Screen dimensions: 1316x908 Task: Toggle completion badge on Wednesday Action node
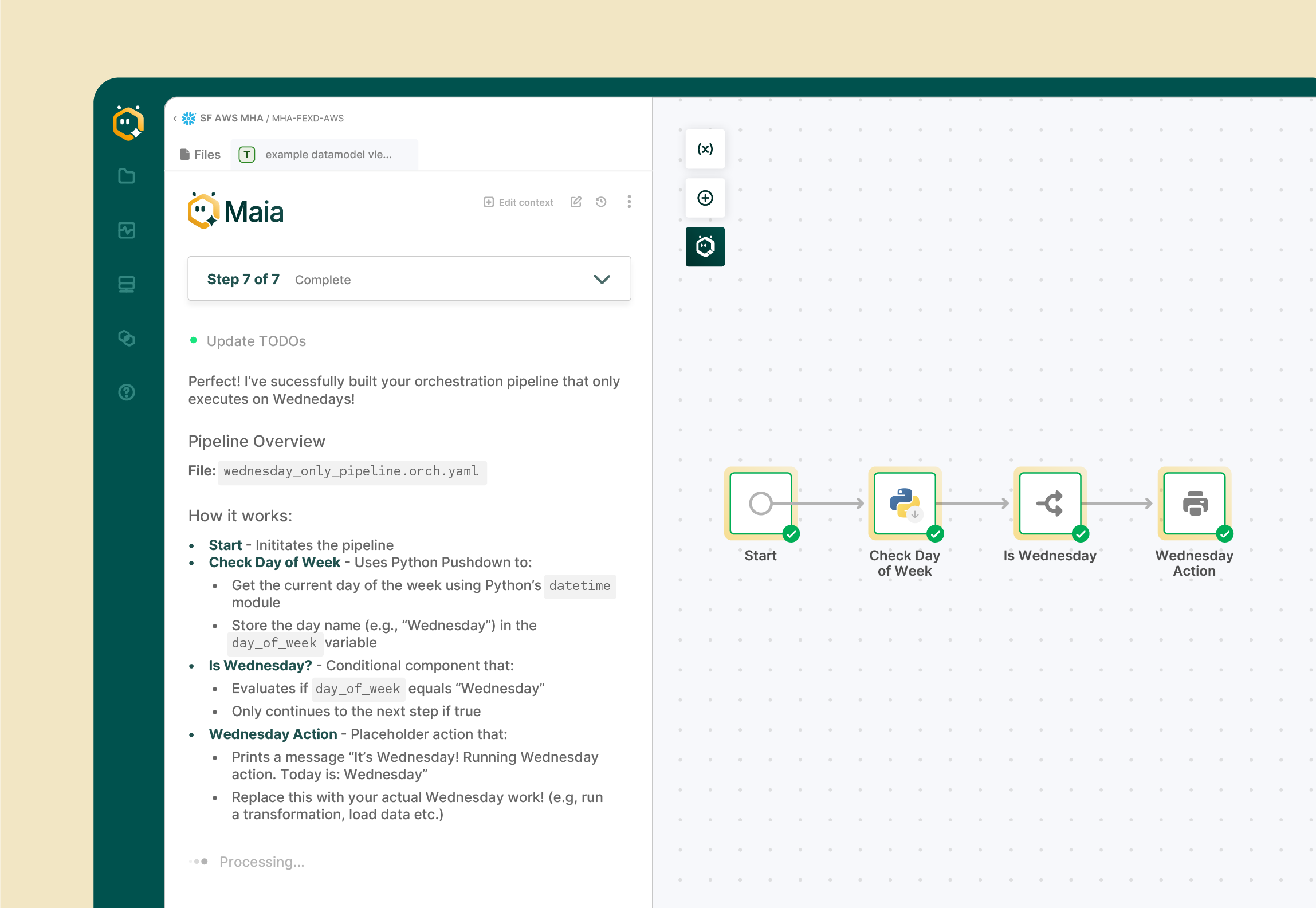(1225, 534)
